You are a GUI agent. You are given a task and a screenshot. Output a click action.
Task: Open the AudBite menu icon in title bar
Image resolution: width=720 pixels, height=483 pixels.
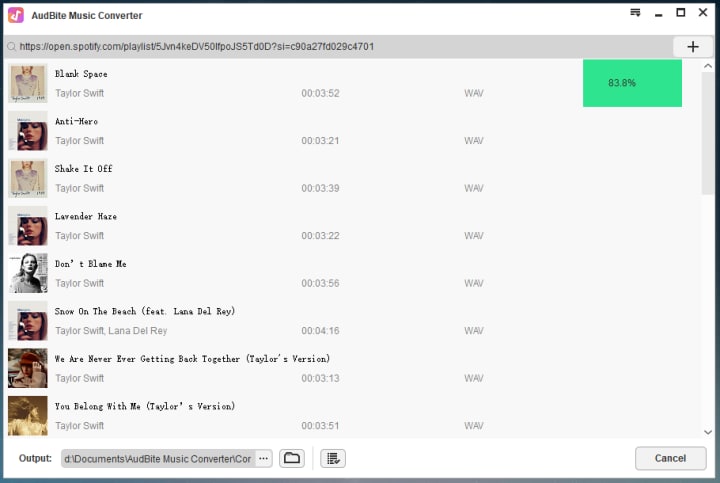635,13
